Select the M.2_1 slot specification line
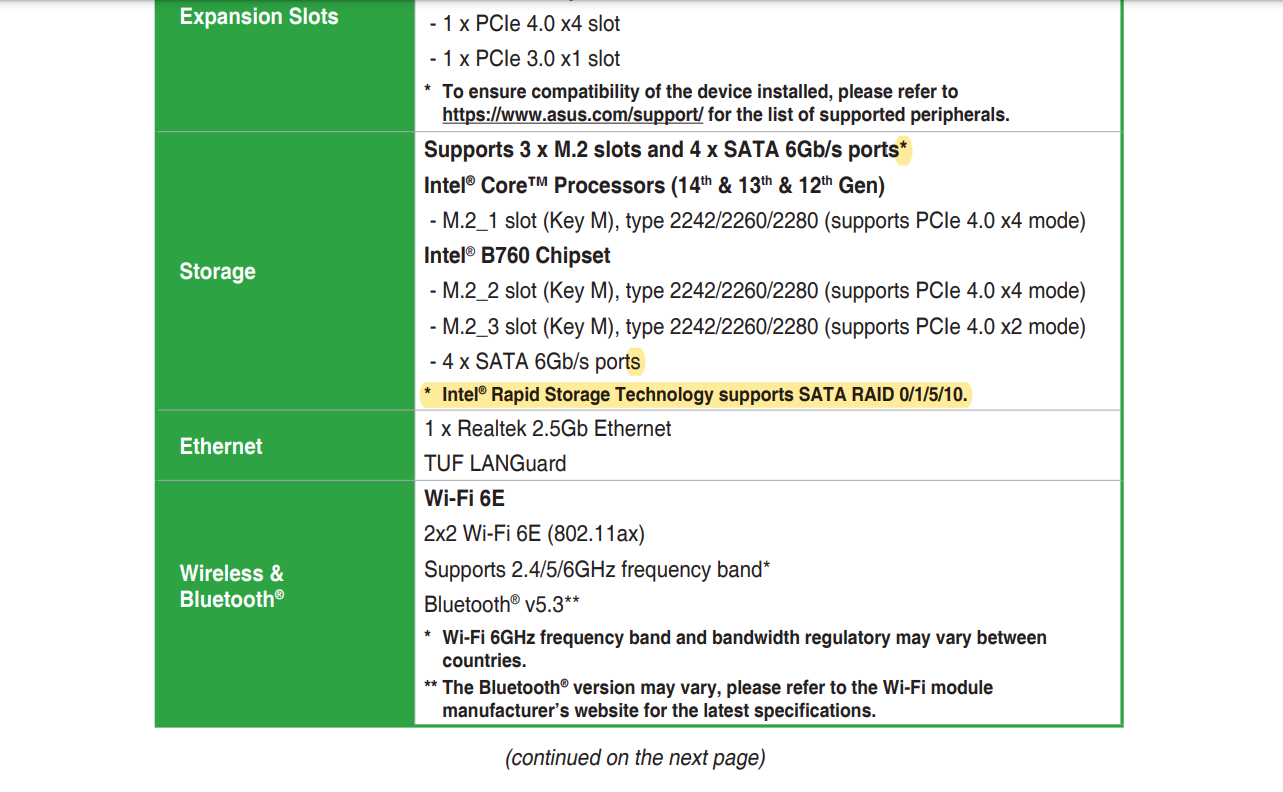The image size is (1283, 792). click(757, 221)
